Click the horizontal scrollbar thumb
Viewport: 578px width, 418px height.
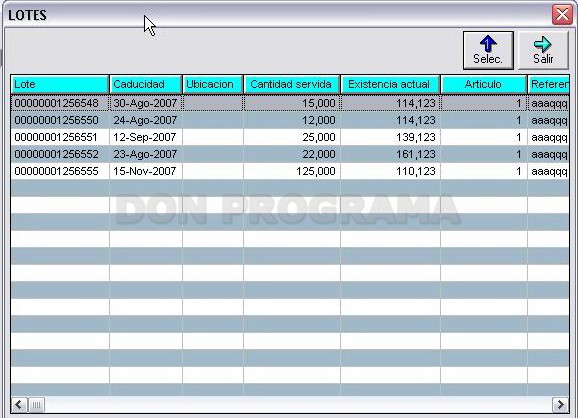(x=36, y=405)
